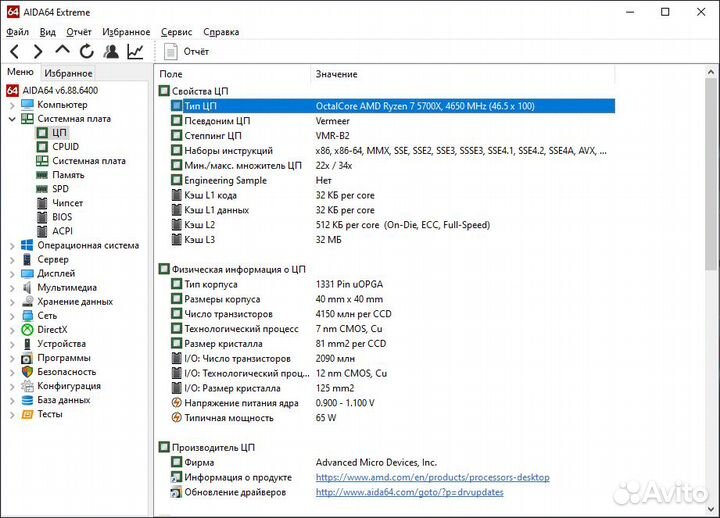
Task: Select the BIOS item in tree
Action: tap(62, 217)
